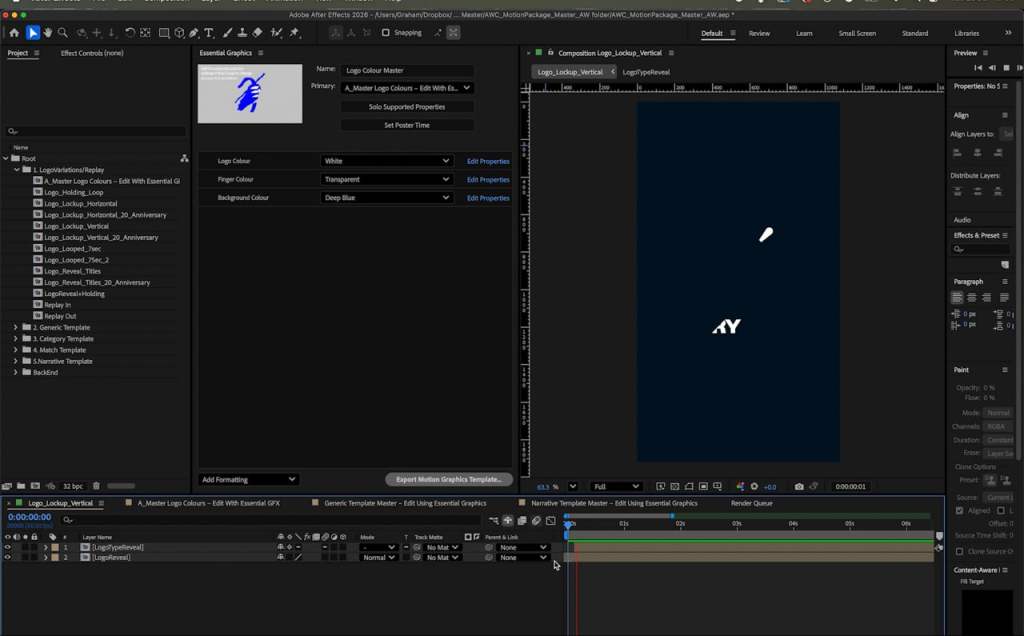
Task: Take a snapshot with the camera icon
Action: point(799,486)
